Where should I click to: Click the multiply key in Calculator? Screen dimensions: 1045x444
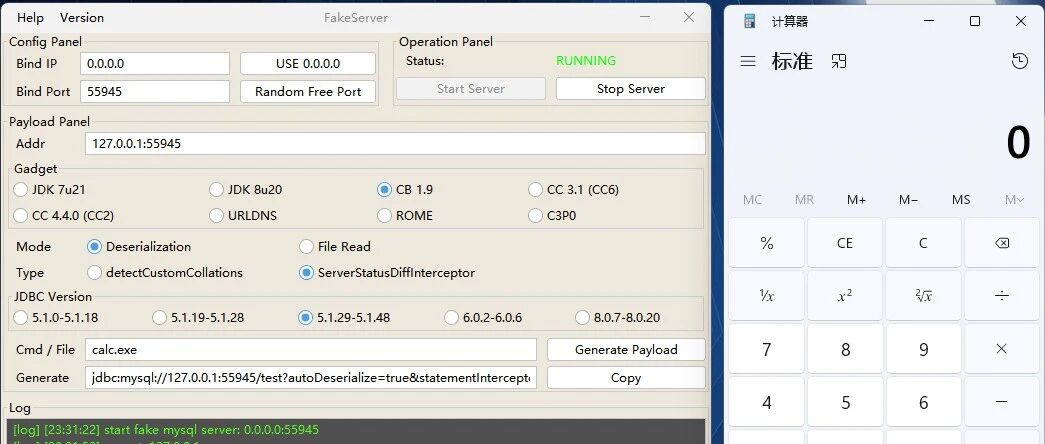pos(1002,349)
